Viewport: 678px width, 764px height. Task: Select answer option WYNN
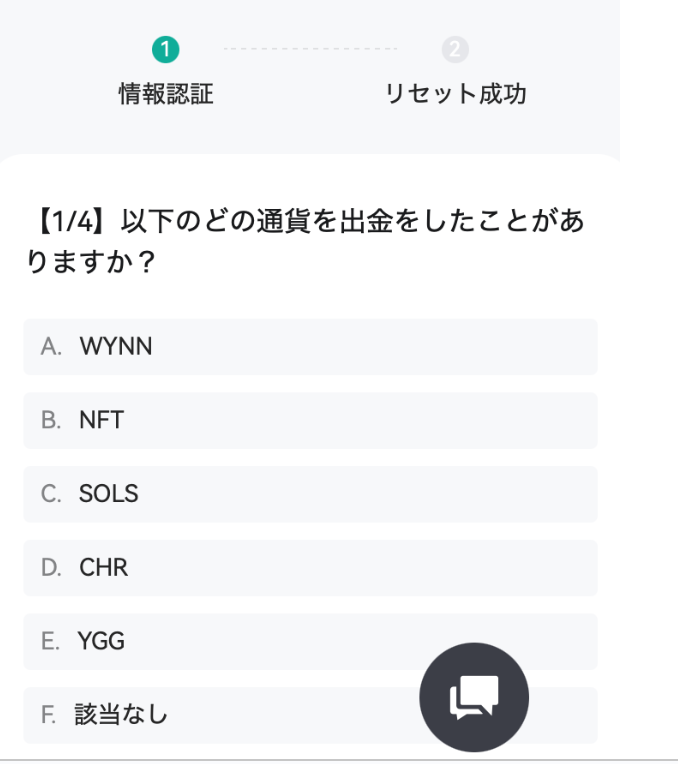(310, 347)
